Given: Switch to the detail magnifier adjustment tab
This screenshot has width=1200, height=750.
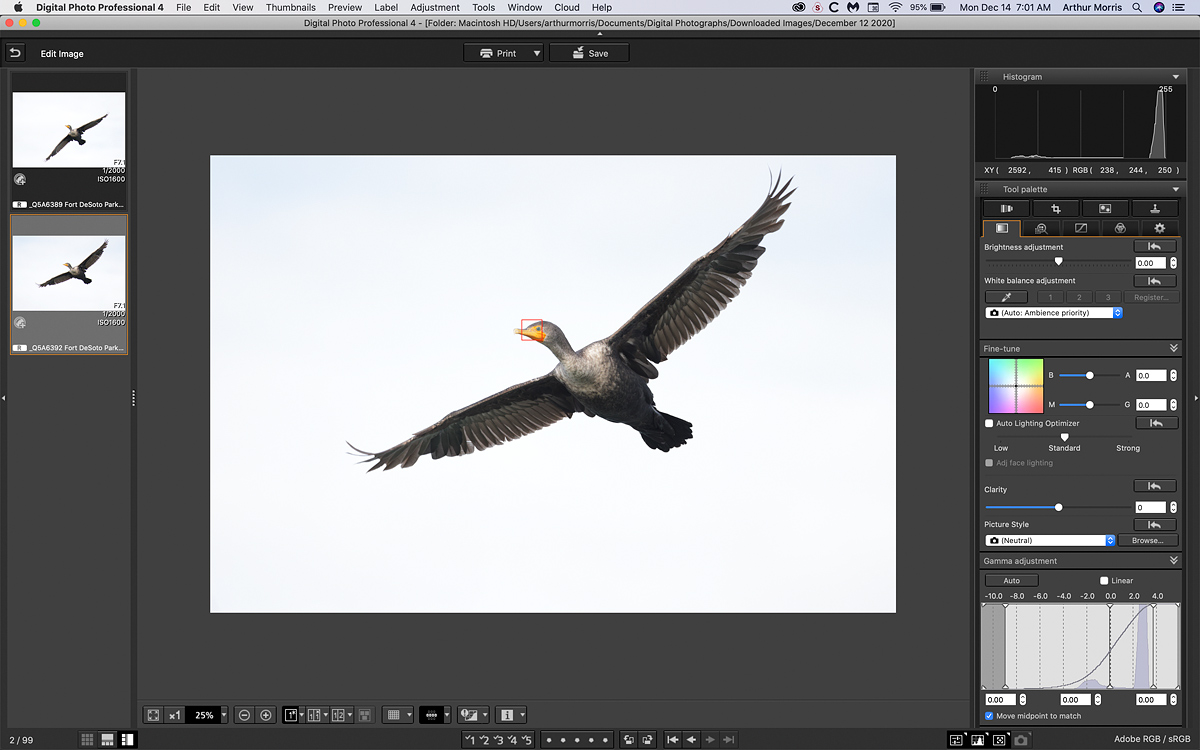Looking at the screenshot, I should 1041,228.
